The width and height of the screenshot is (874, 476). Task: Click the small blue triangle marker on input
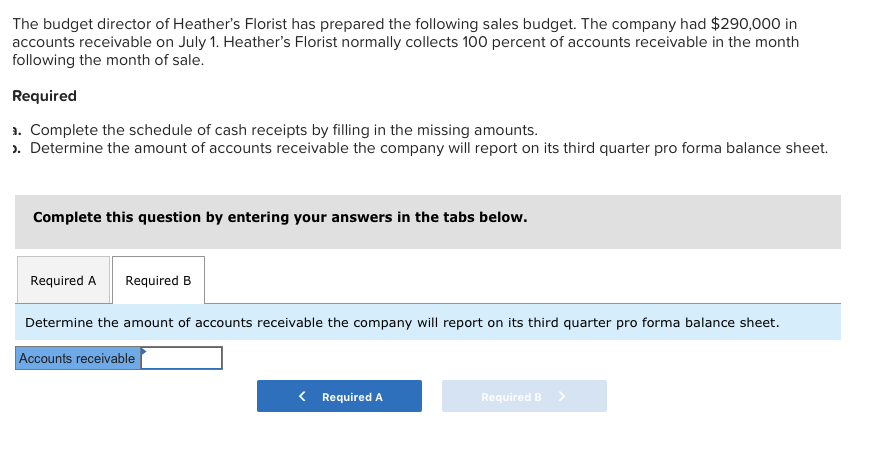[144, 351]
